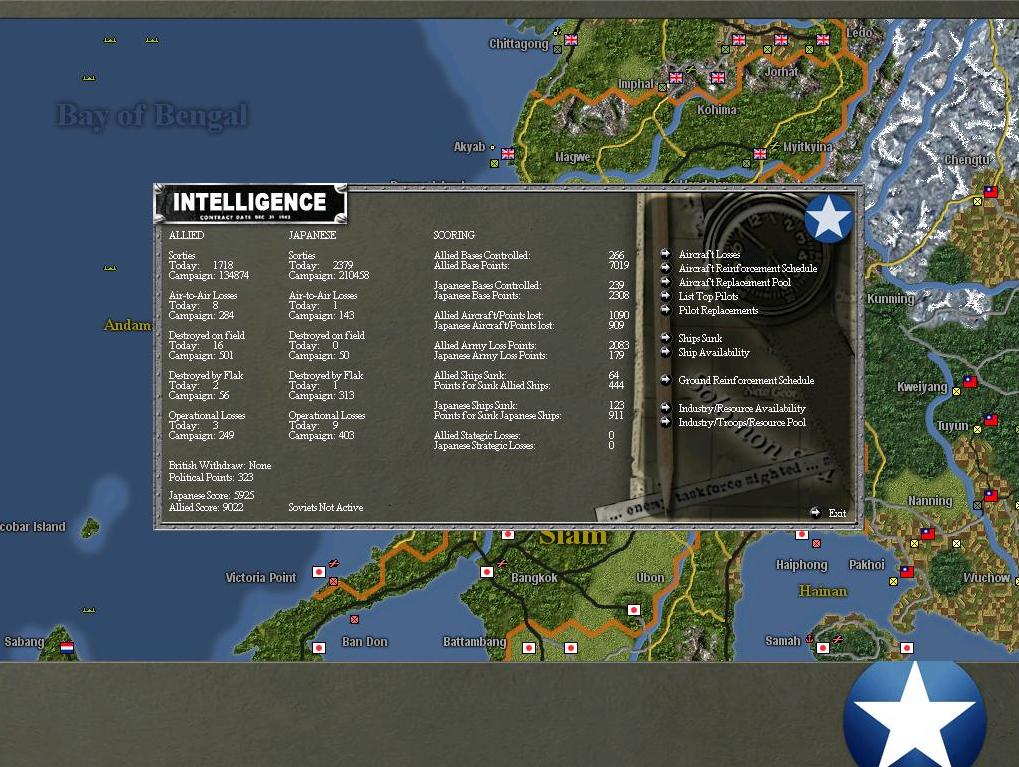Click the Japanese Score: 5925 line
This screenshot has width=1019, height=767.
click(211, 495)
